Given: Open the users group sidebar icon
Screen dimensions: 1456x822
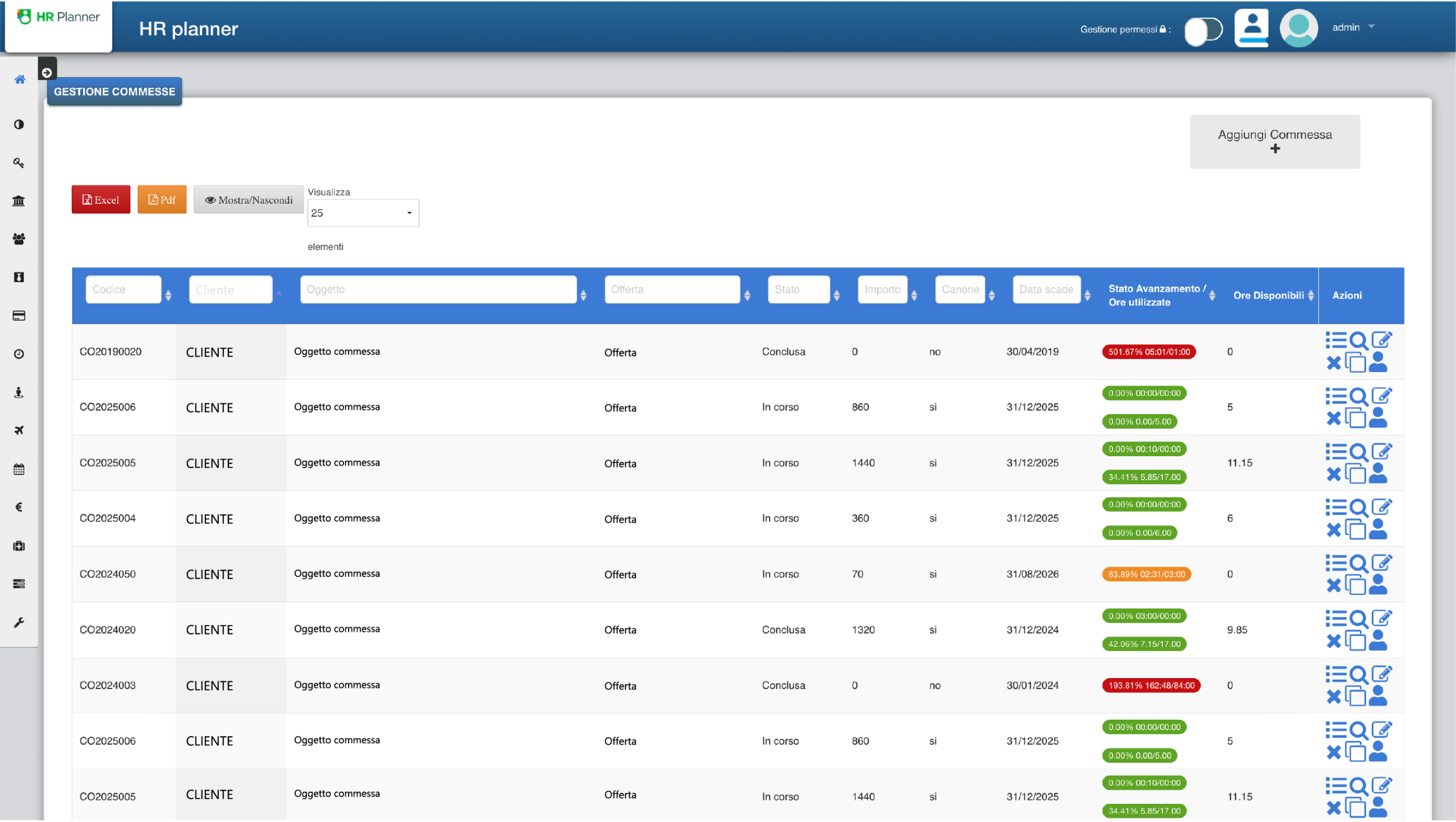Looking at the screenshot, I should pos(19,239).
